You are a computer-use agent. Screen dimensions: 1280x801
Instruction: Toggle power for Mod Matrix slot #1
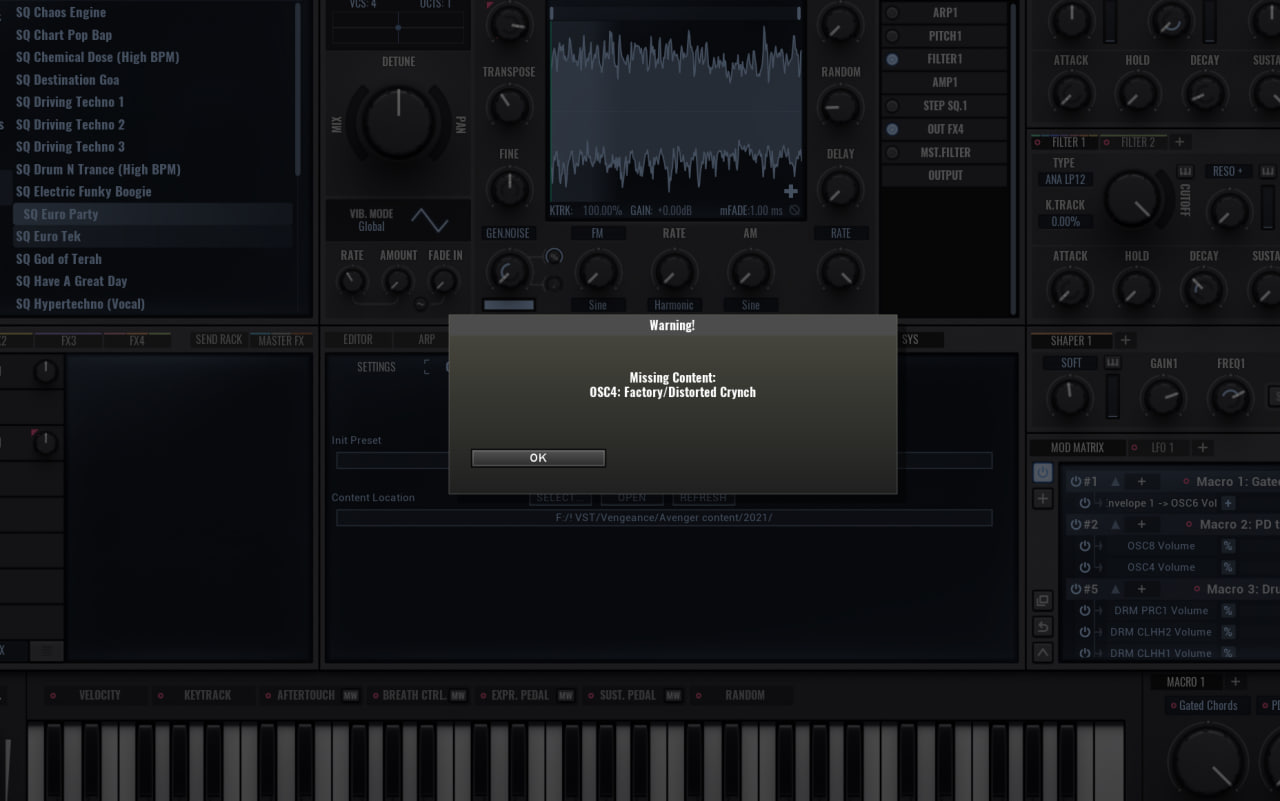pos(1076,481)
